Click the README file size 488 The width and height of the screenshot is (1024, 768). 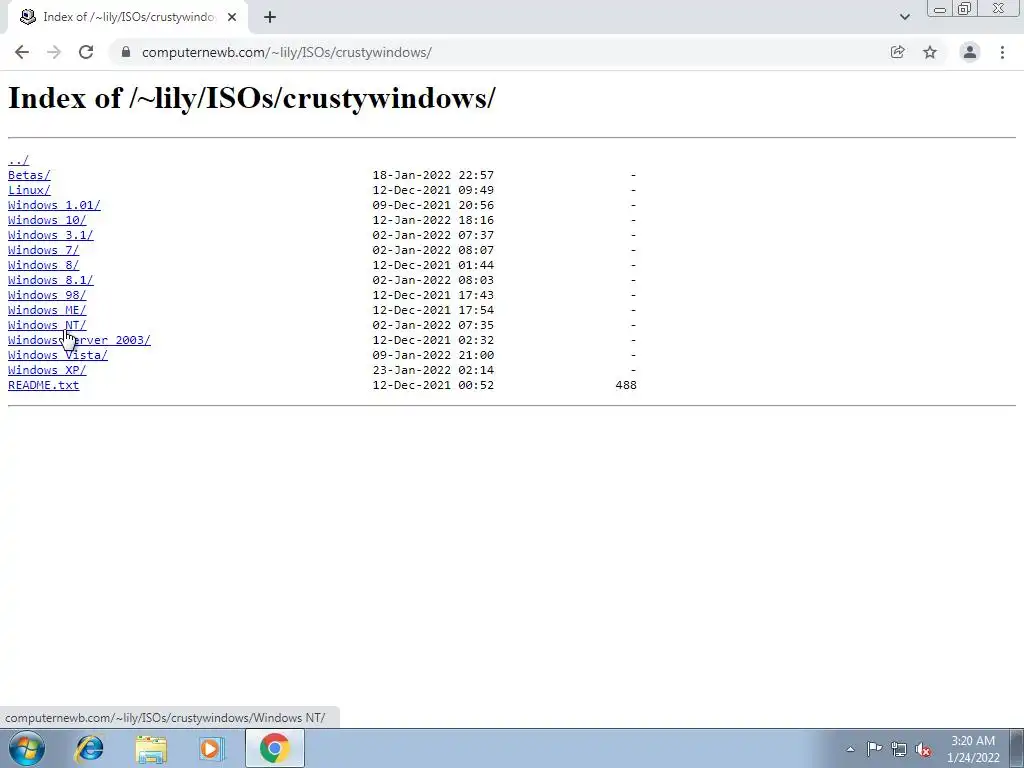click(626, 385)
